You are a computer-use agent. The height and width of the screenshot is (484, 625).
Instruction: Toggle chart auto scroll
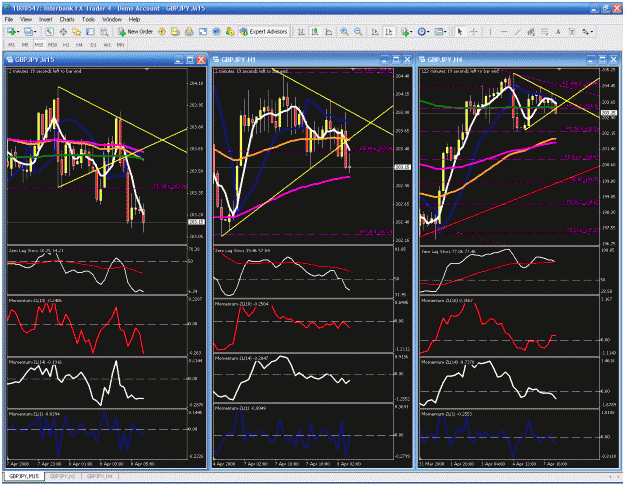[375, 31]
